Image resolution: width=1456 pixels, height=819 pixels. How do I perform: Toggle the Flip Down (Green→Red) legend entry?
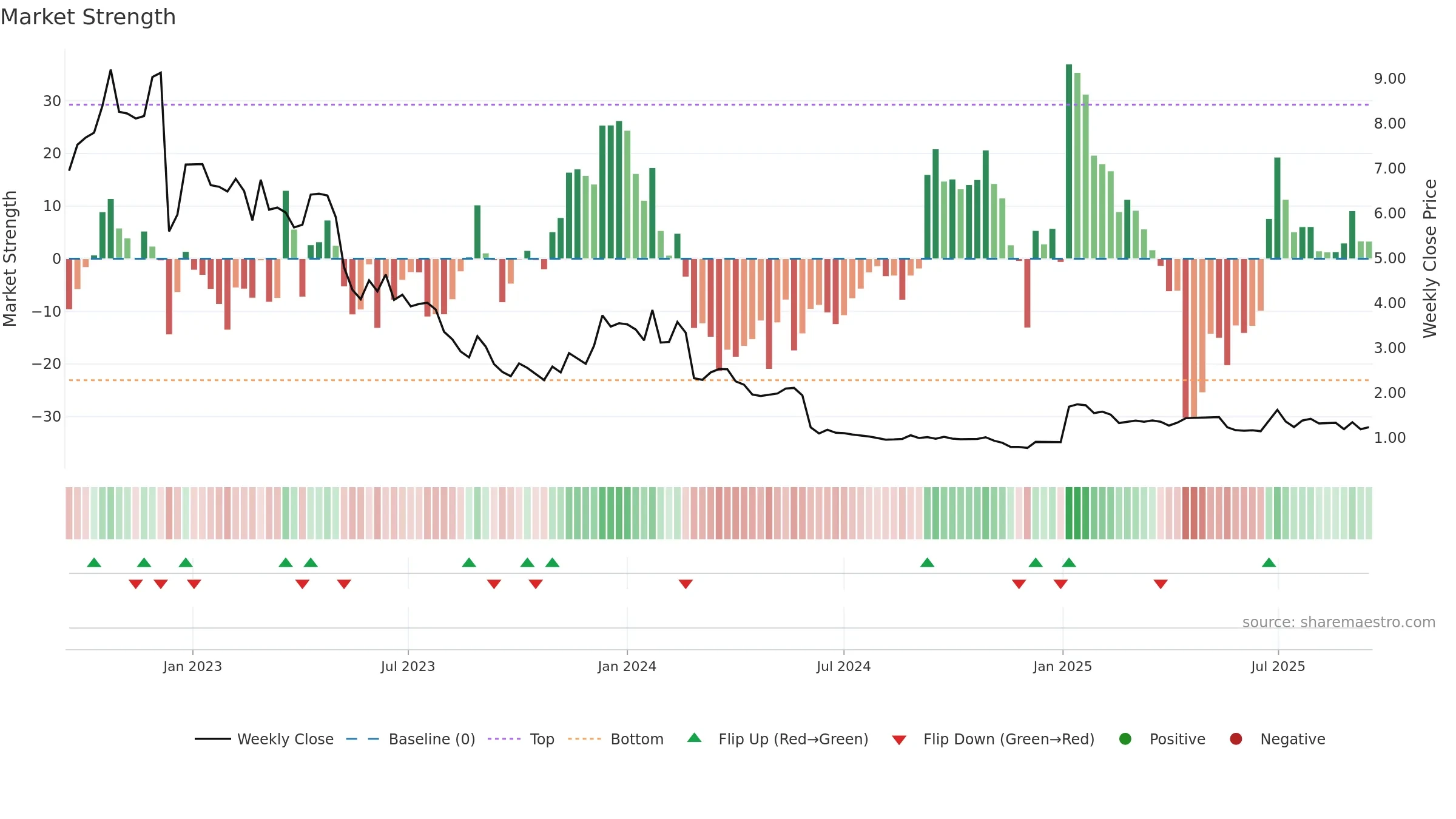tap(993, 739)
